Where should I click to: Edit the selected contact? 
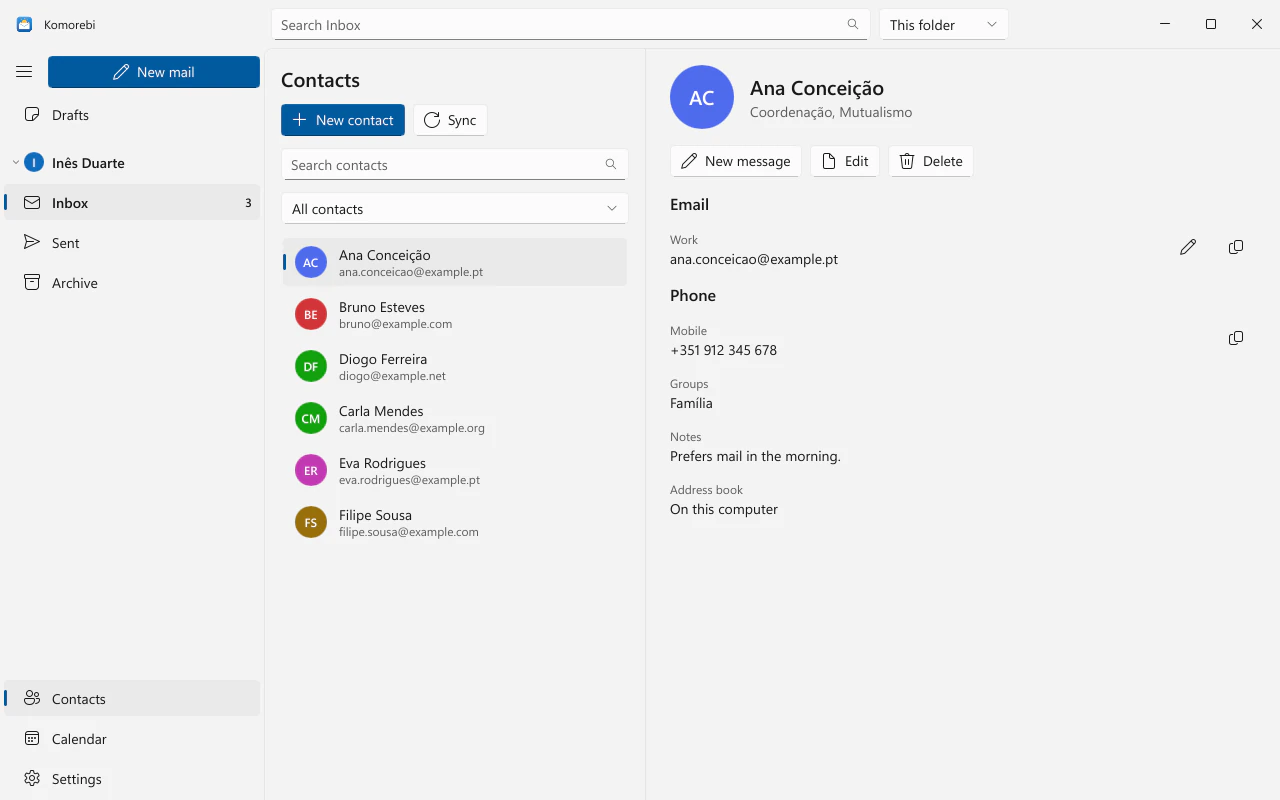[x=845, y=161]
